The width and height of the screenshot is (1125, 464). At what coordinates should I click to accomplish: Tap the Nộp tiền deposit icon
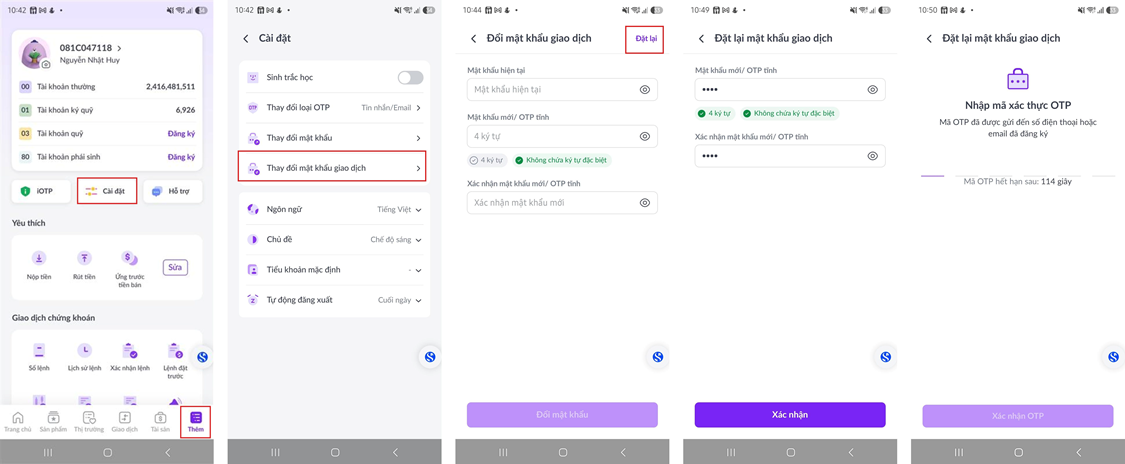pyautogui.click(x=39, y=257)
